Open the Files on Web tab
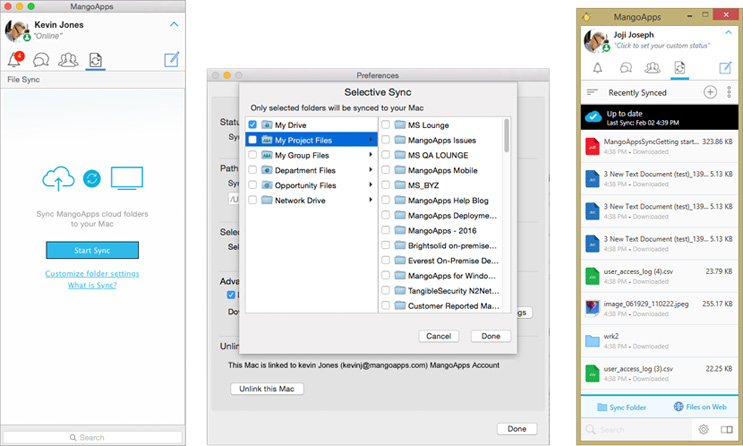Viewport: 743px width, 446px height. pyautogui.click(x=700, y=407)
